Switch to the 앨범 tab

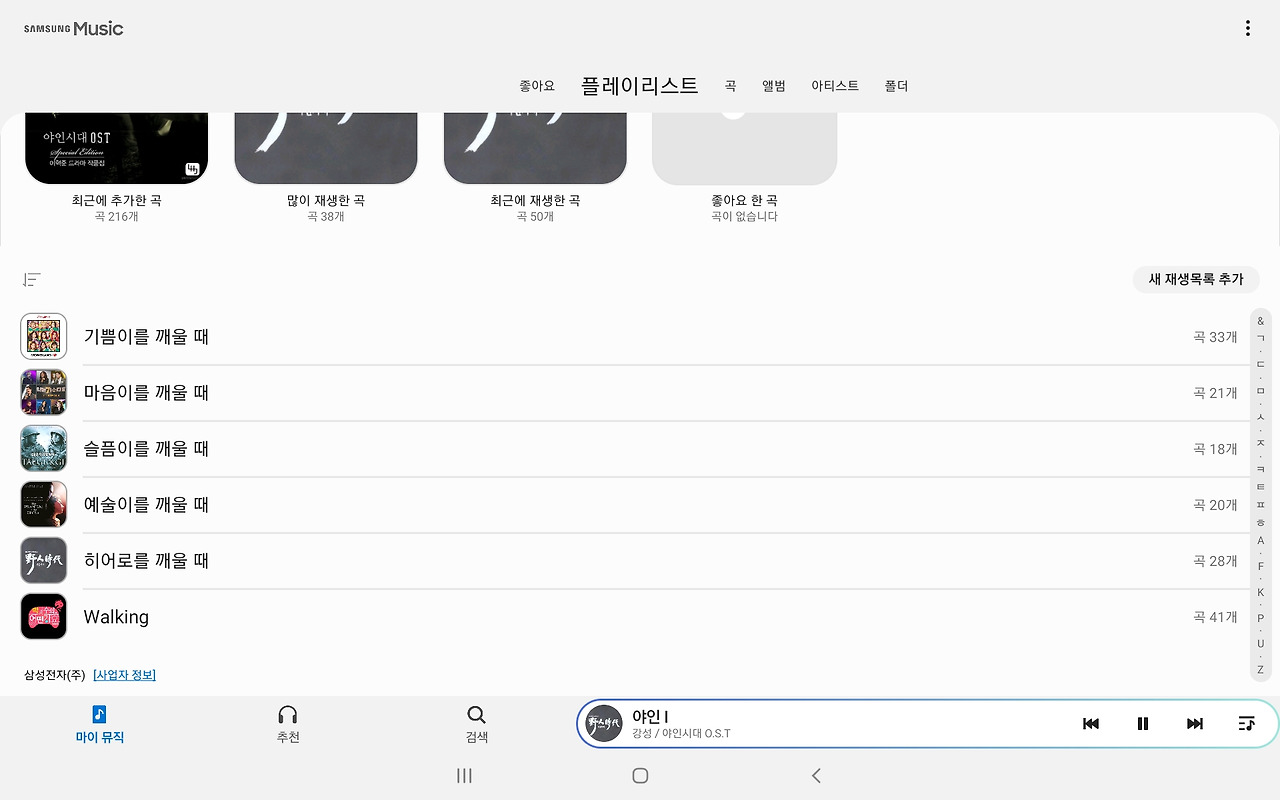pos(773,86)
